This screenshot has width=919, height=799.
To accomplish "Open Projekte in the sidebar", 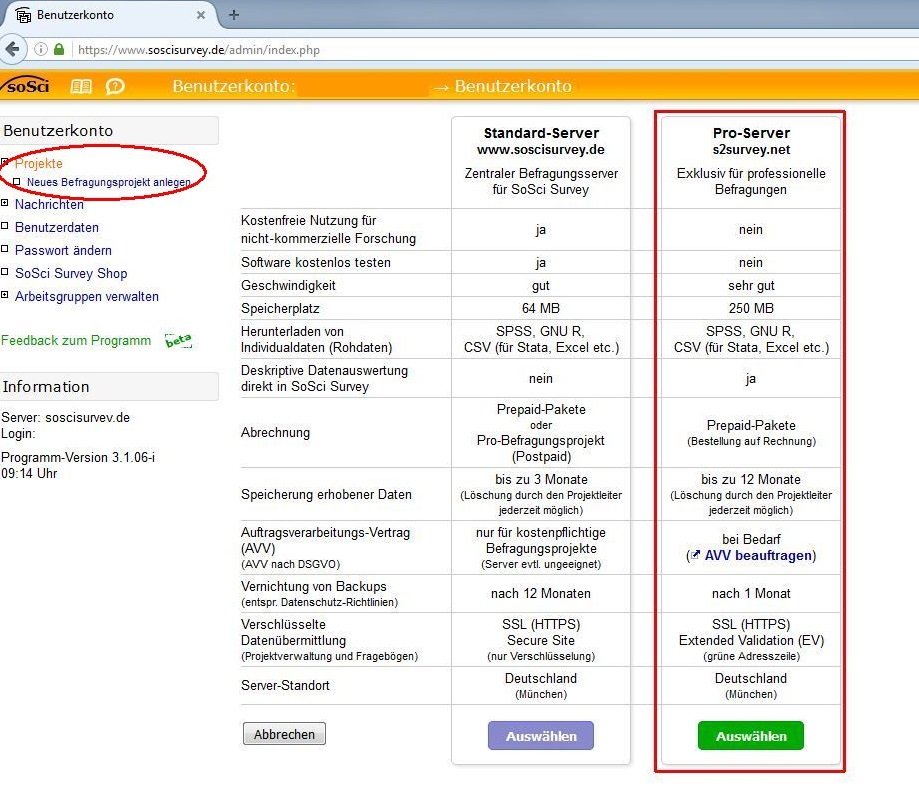I will coord(39,164).
